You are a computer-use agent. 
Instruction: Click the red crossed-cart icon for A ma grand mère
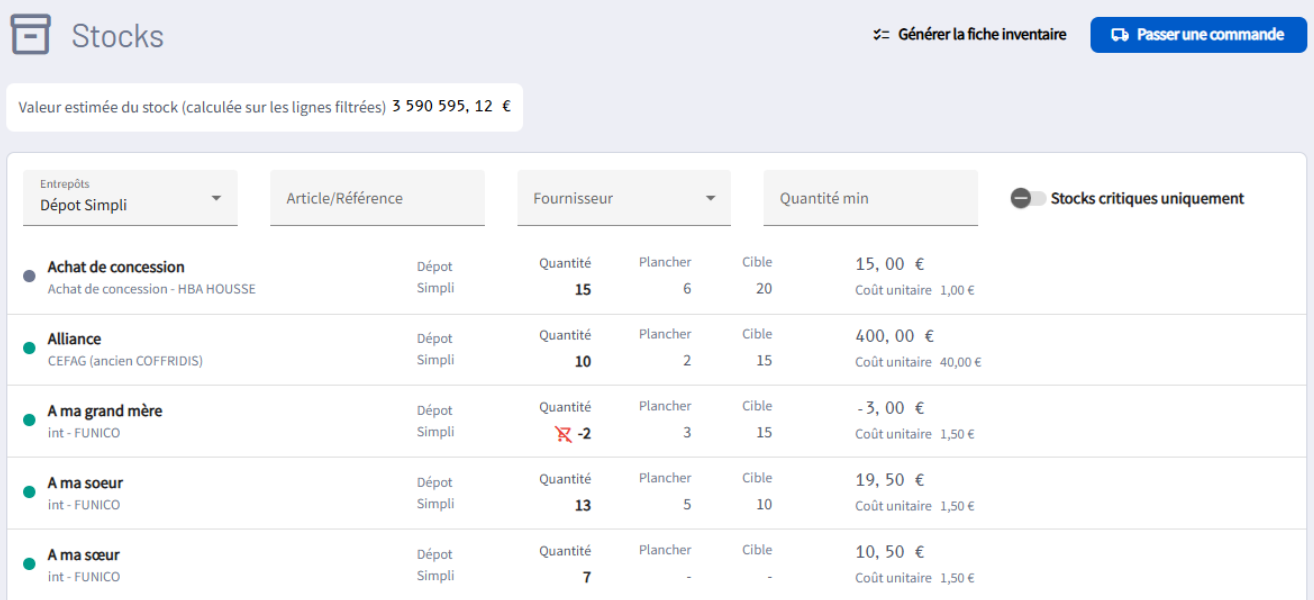[563, 434]
